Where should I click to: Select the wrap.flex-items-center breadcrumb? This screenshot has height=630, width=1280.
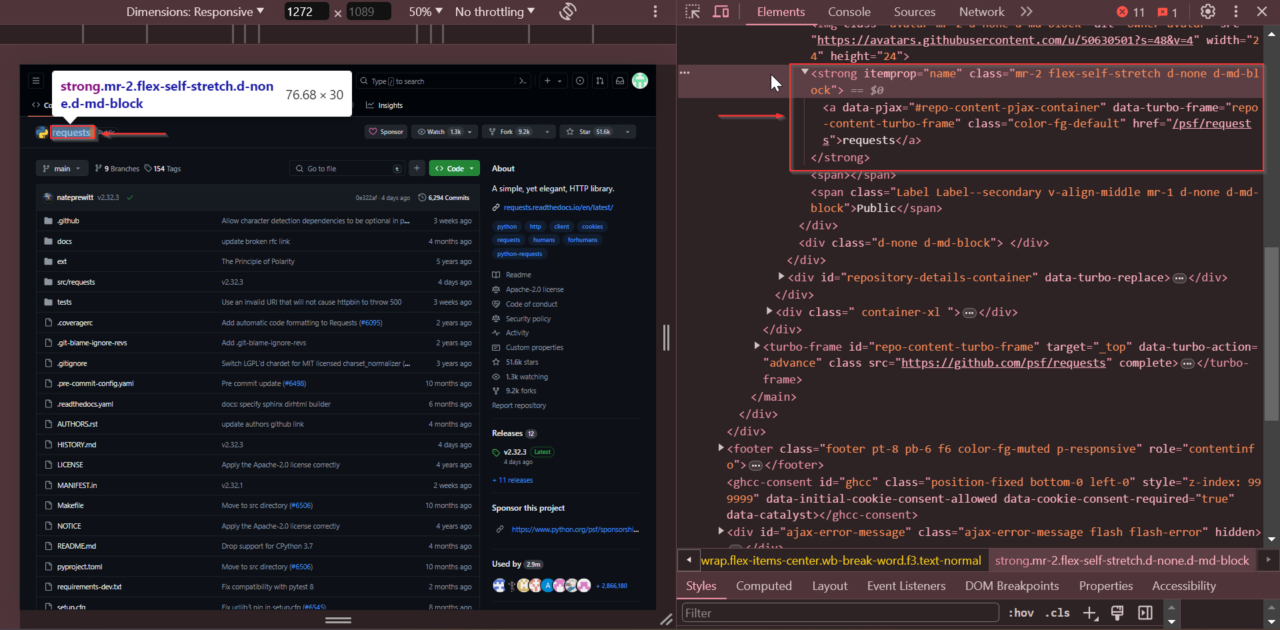click(x=840, y=561)
